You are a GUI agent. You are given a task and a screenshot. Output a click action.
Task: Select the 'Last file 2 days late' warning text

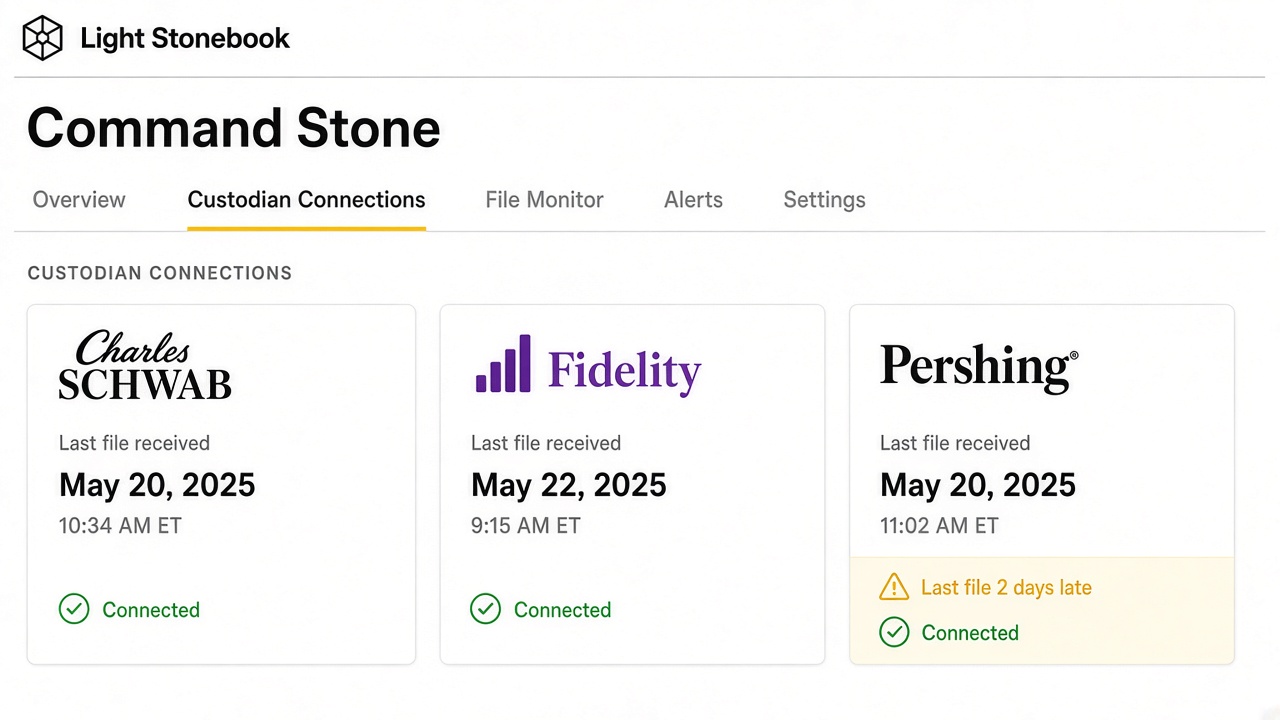pos(1006,588)
